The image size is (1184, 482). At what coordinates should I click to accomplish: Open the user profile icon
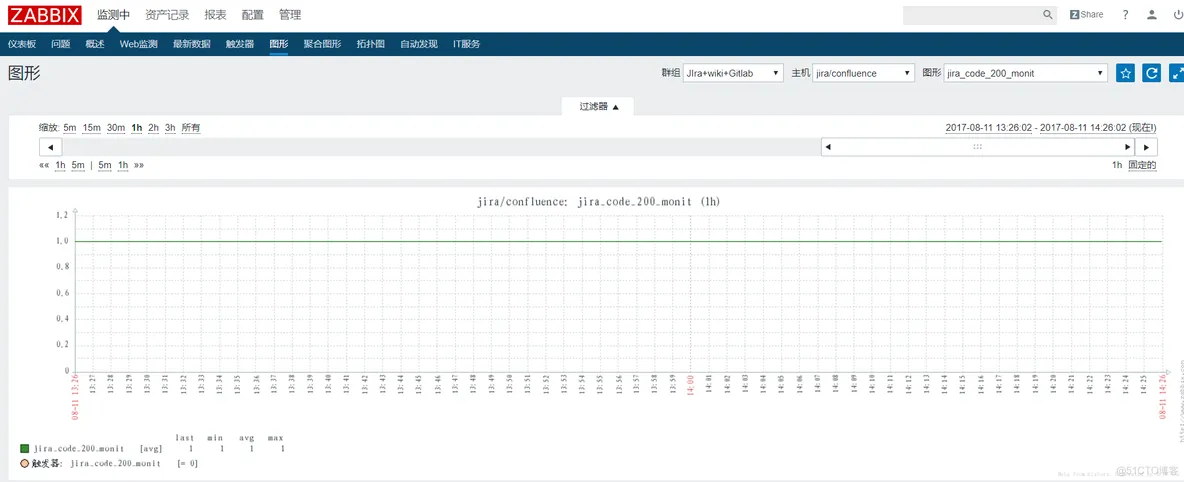(1152, 14)
